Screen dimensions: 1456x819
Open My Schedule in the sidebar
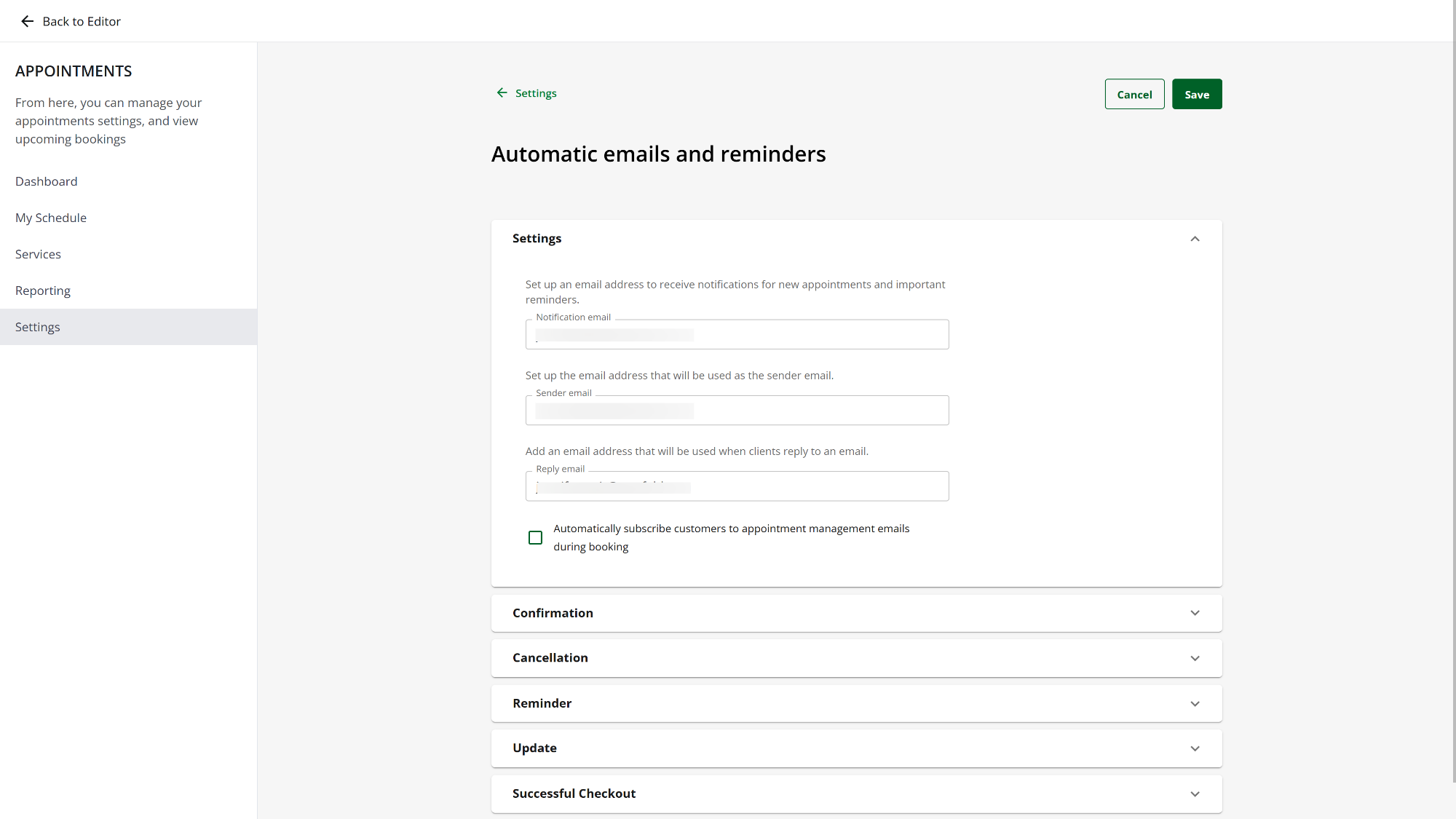51,218
